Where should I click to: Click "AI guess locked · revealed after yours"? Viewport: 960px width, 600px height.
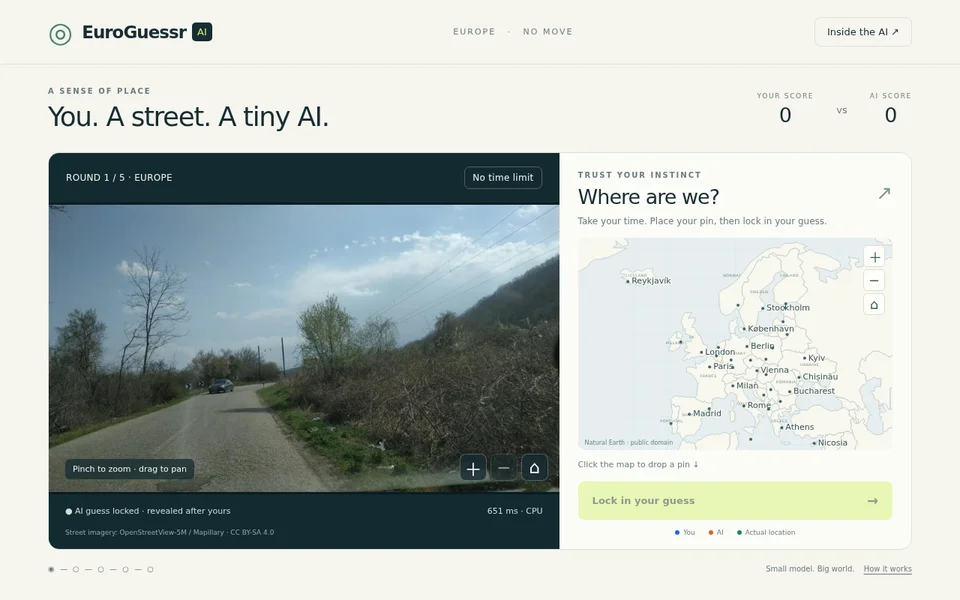coord(148,511)
